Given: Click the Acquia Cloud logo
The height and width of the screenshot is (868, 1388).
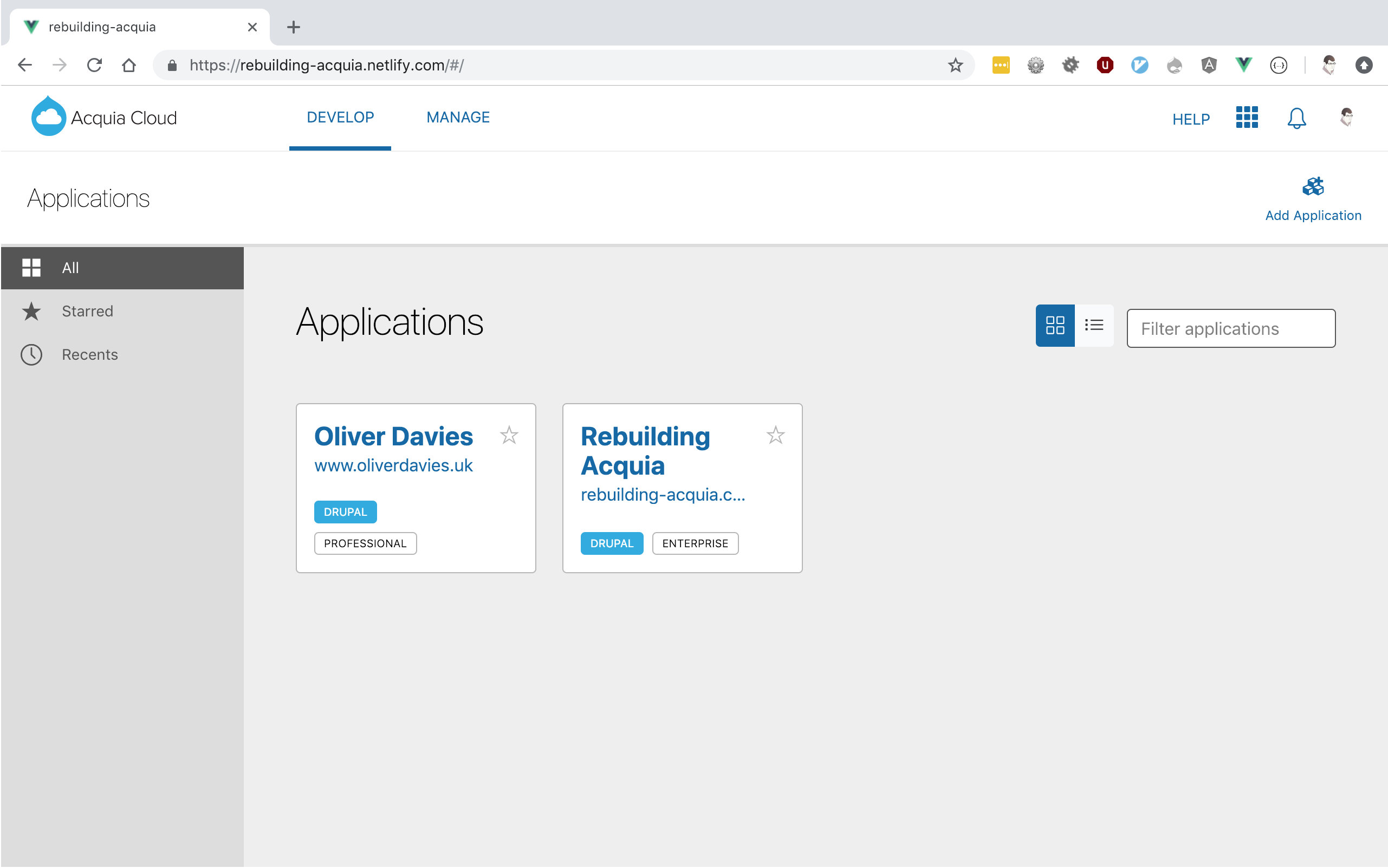Looking at the screenshot, I should (x=104, y=117).
